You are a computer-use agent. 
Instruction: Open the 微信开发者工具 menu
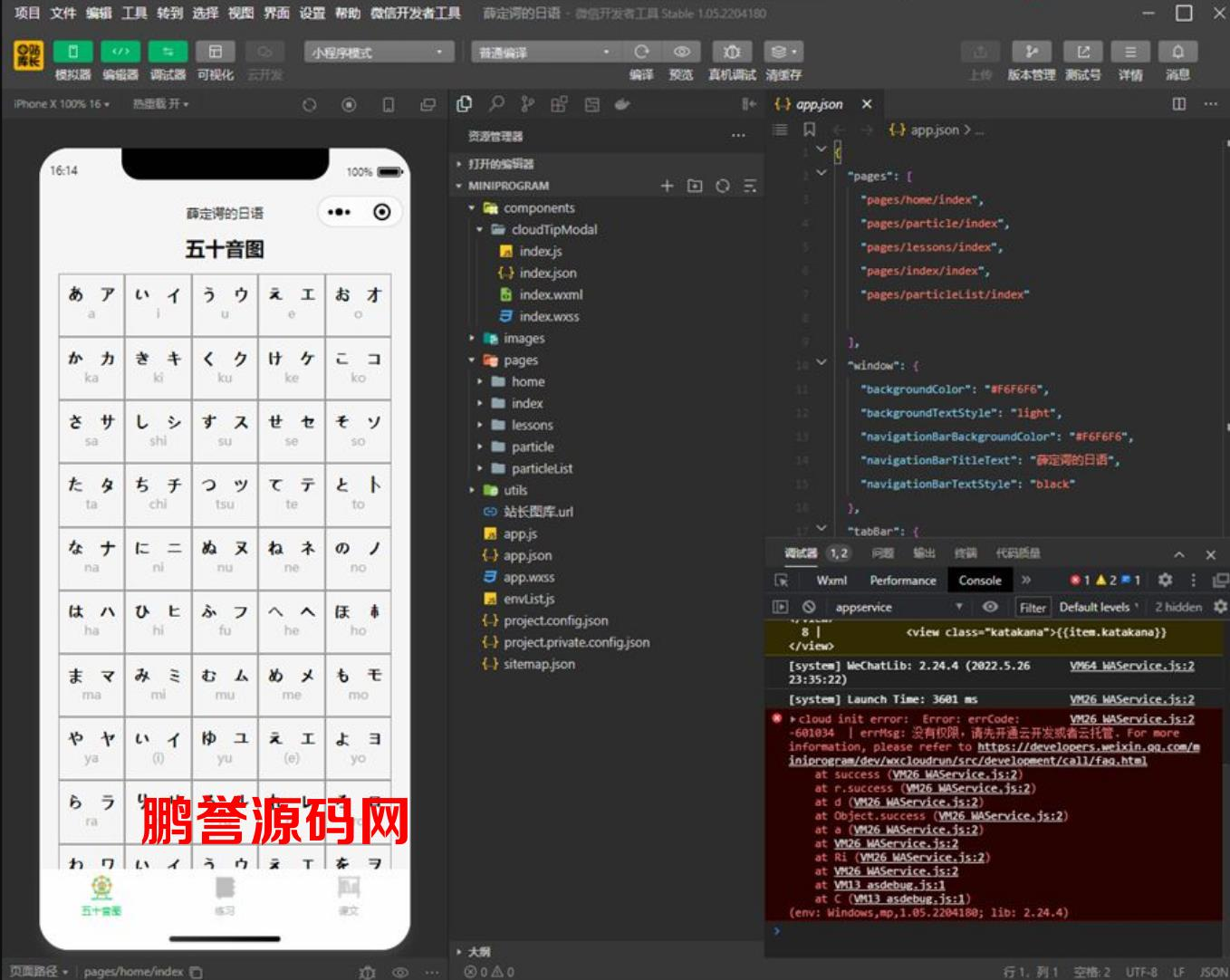pos(416,13)
